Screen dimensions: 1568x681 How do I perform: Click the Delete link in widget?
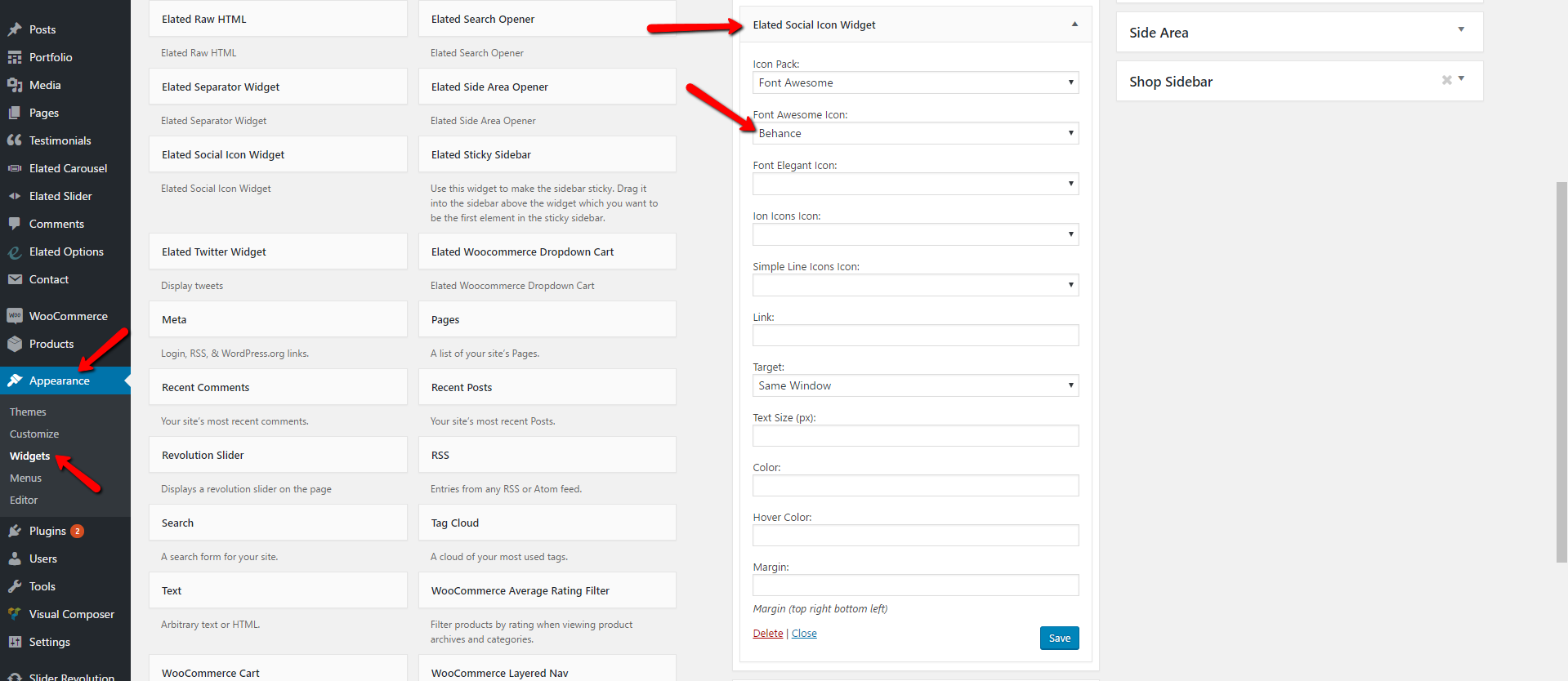coord(767,634)
